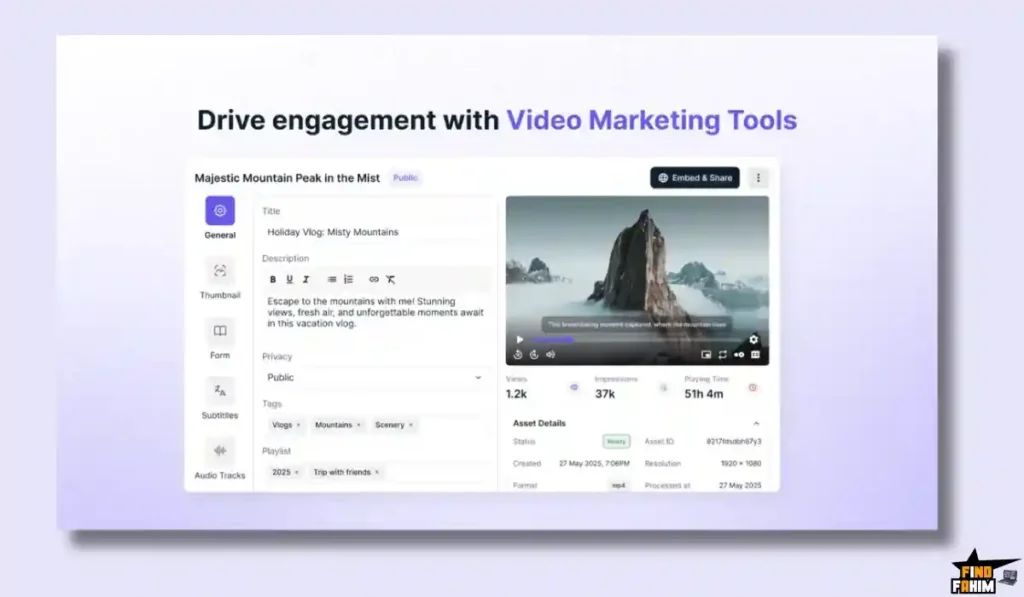Enable closed captions on the video player

point(755,355)
